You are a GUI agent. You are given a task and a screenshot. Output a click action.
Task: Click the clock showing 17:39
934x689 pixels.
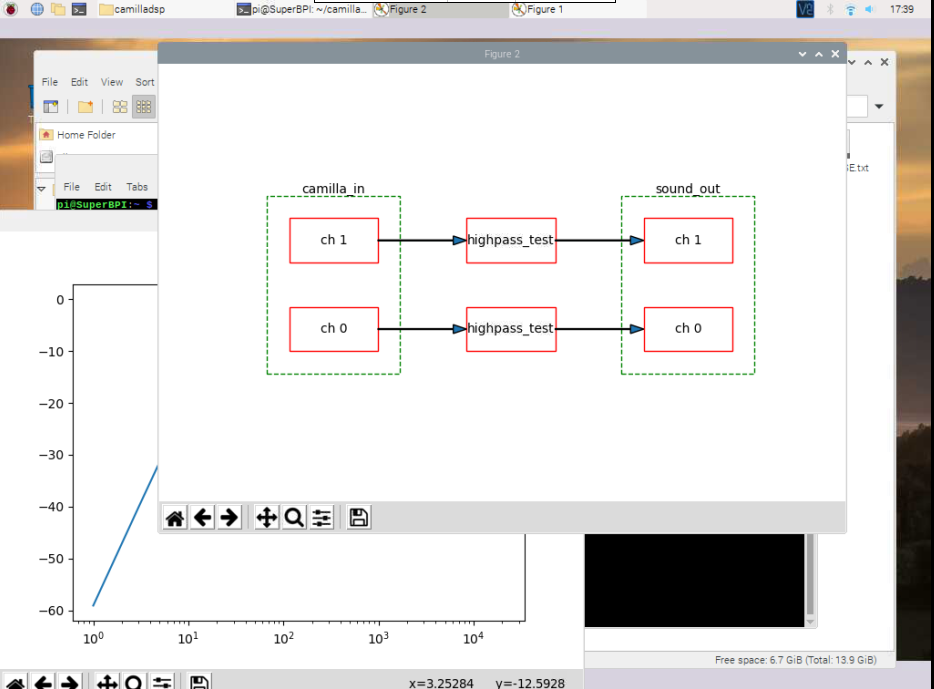click(902, 9)
